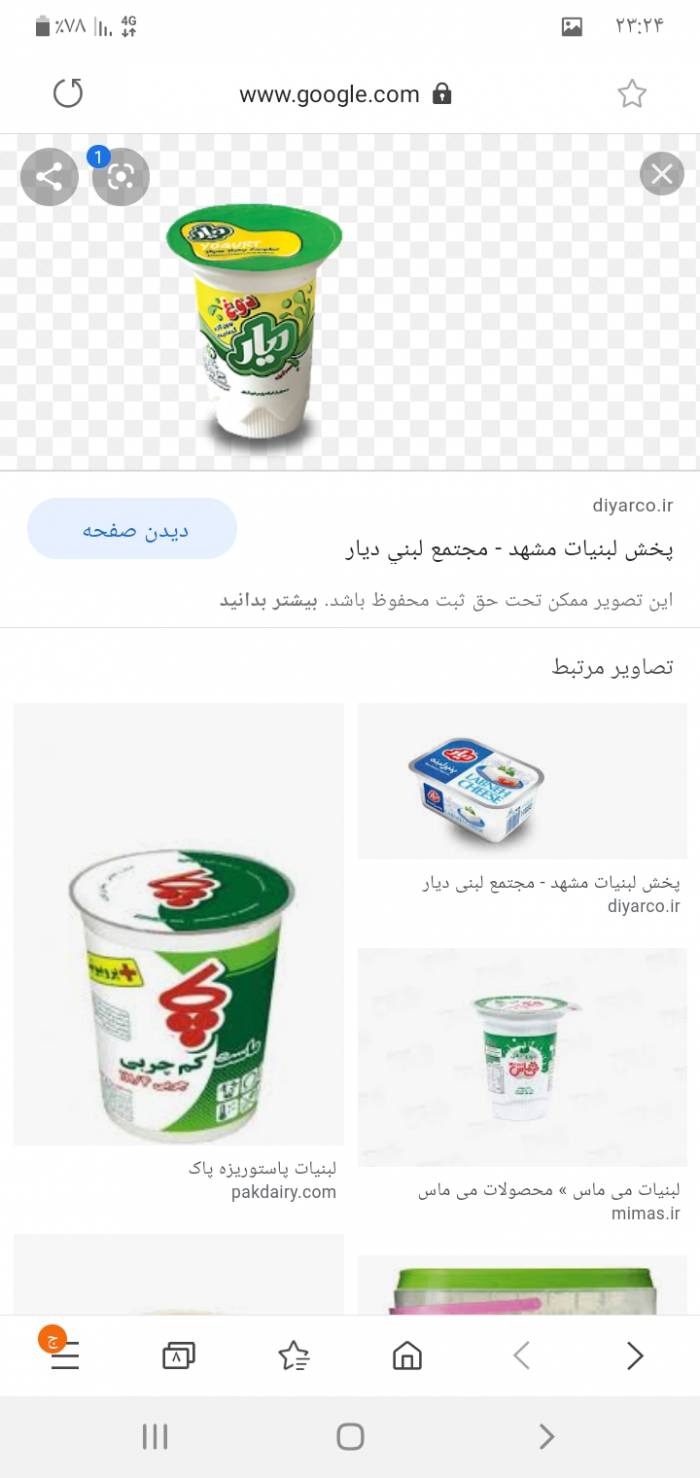Tap the دیدن صفحه button
The width and height of the screenshot is (700, 1478).
coord(132,529)
